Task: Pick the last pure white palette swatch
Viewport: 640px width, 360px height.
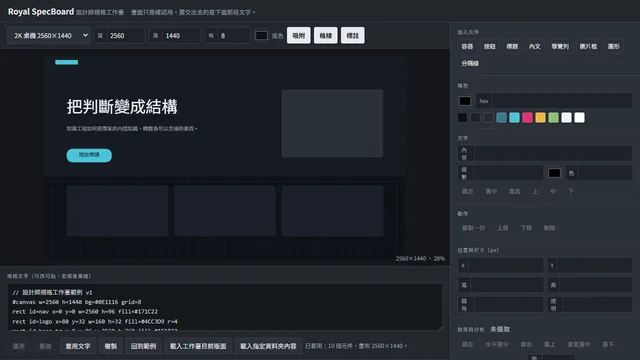Action: pos(579,118)
